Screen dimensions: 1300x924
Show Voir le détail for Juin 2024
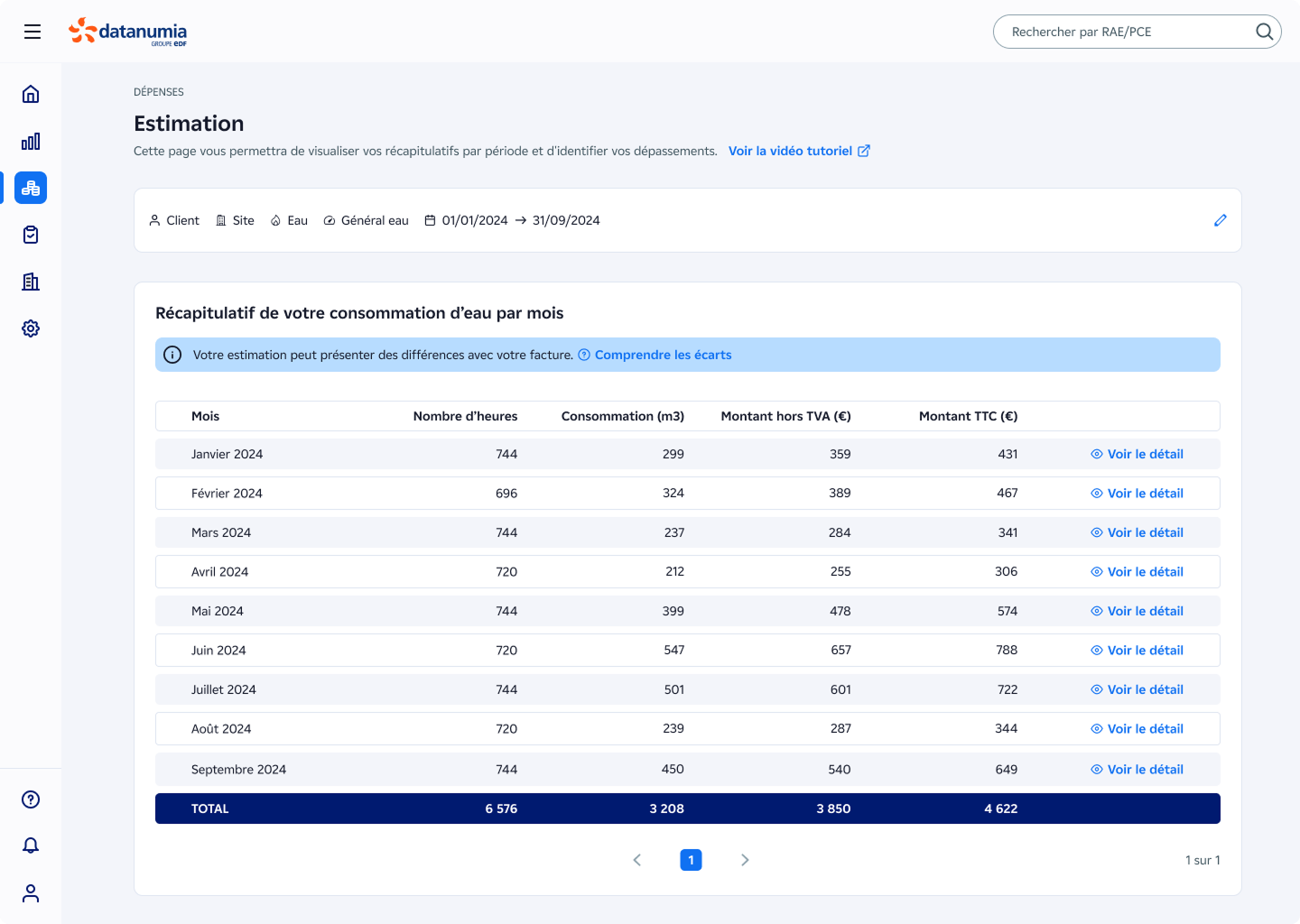[1137, 650]
